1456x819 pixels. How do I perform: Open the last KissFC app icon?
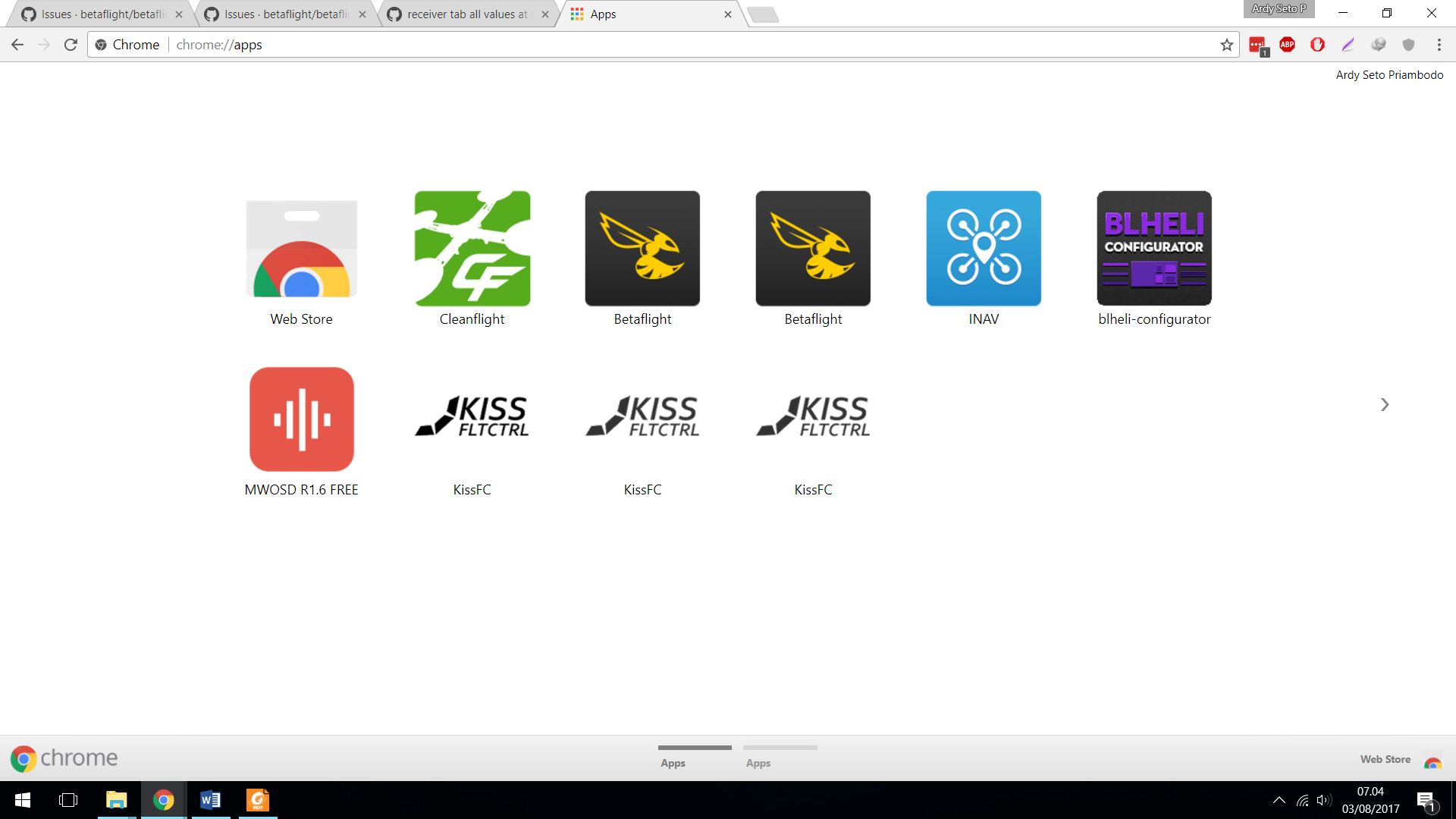pyautogui.click(x=813, y=431)
